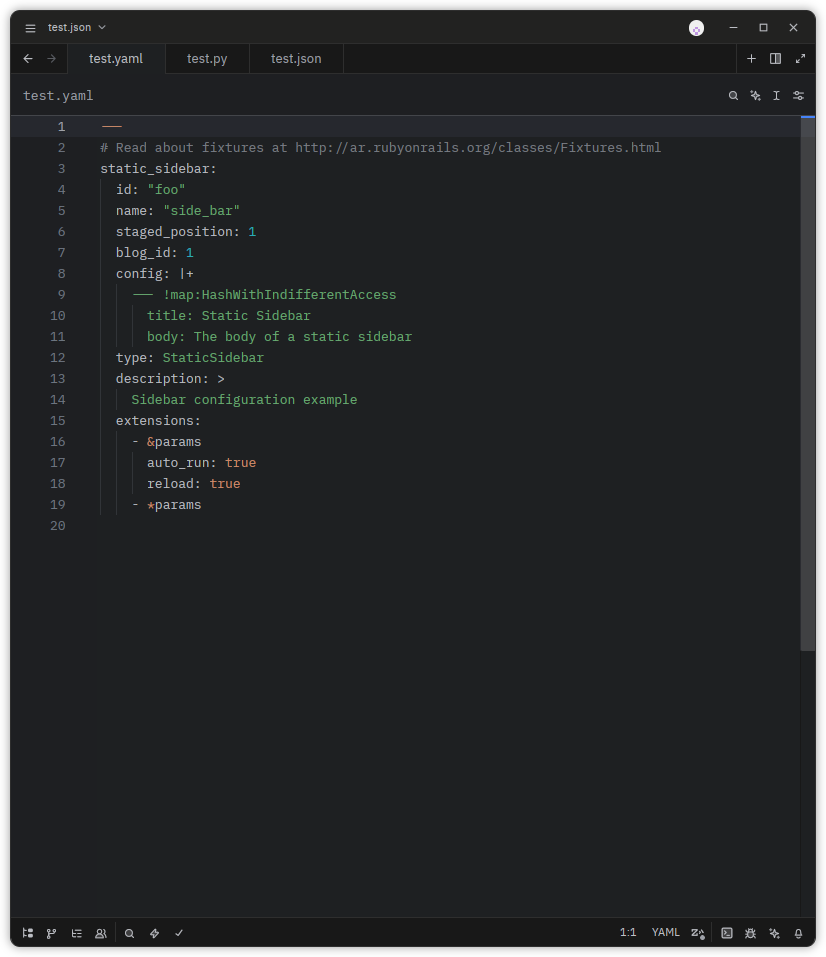
Task: Go forward with the right arrow
Action: point(52,59)
